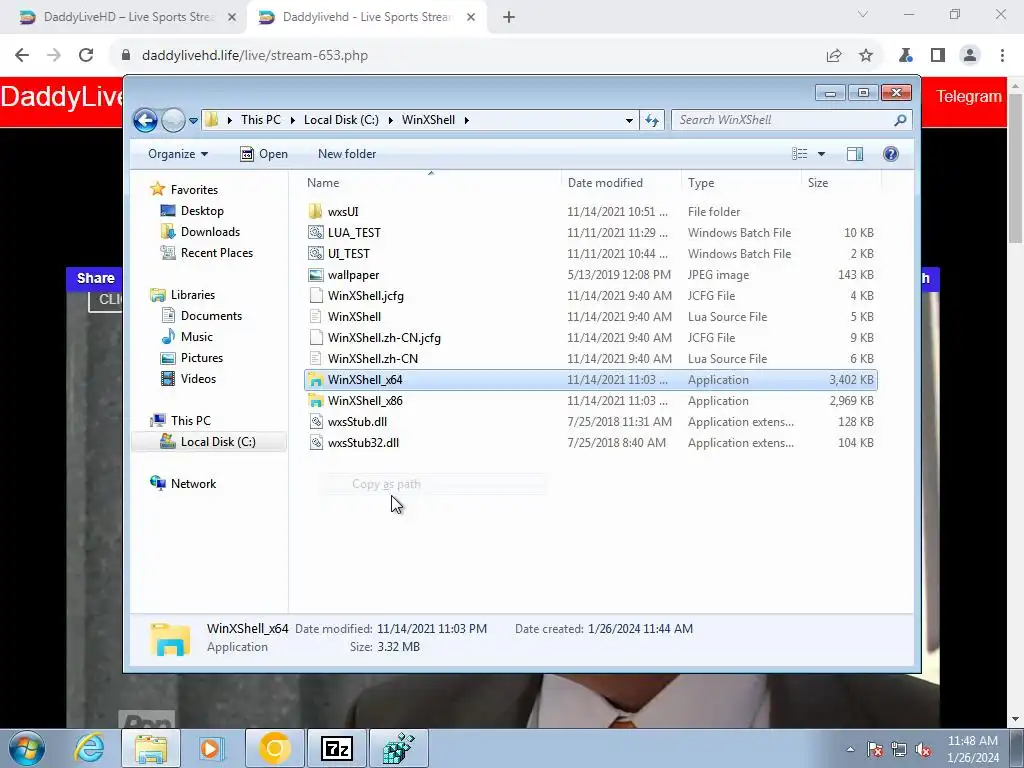Open a new Chrome tab

[509, 17]
